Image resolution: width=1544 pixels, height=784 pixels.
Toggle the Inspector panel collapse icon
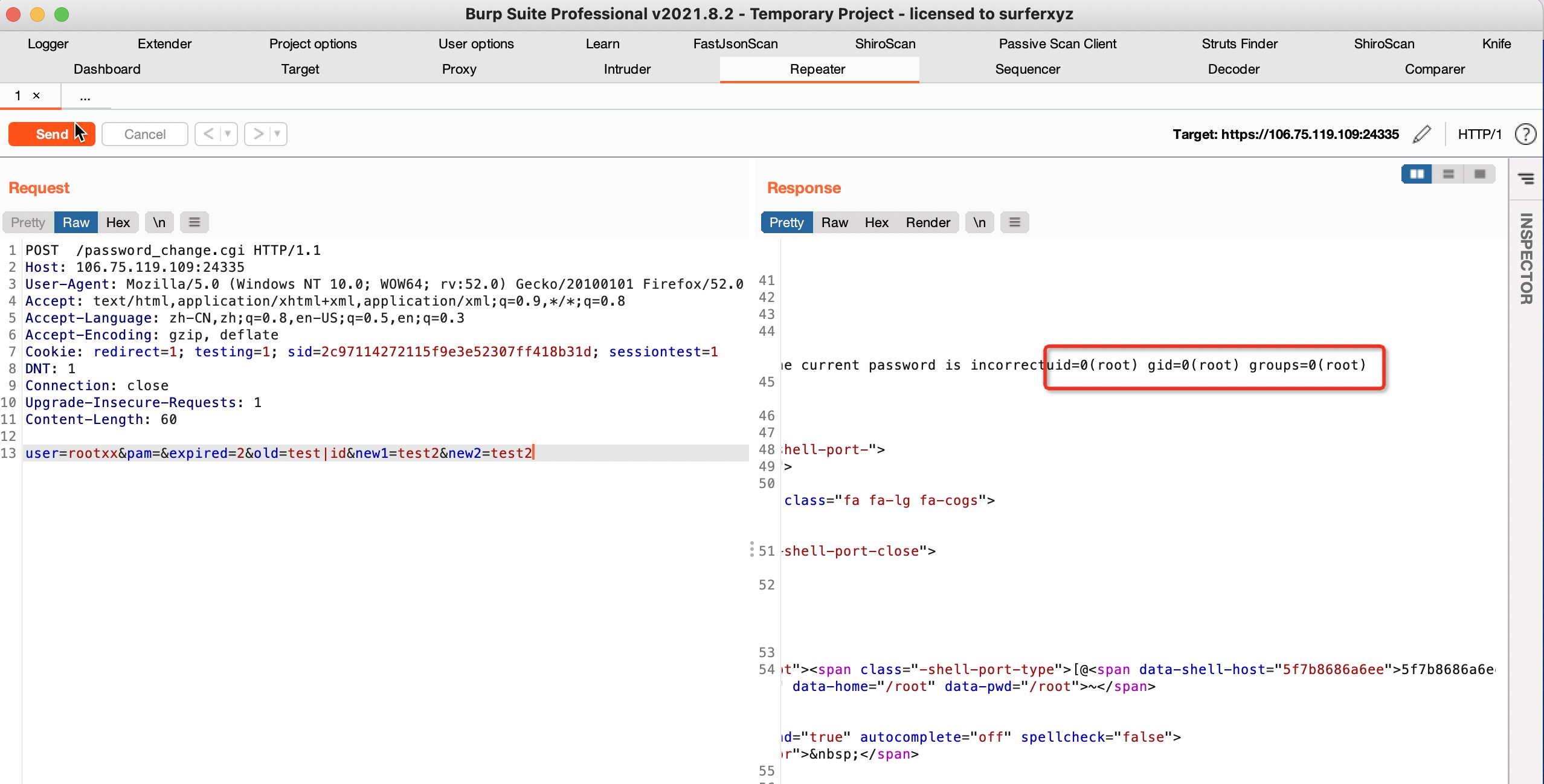(1526, 178)
